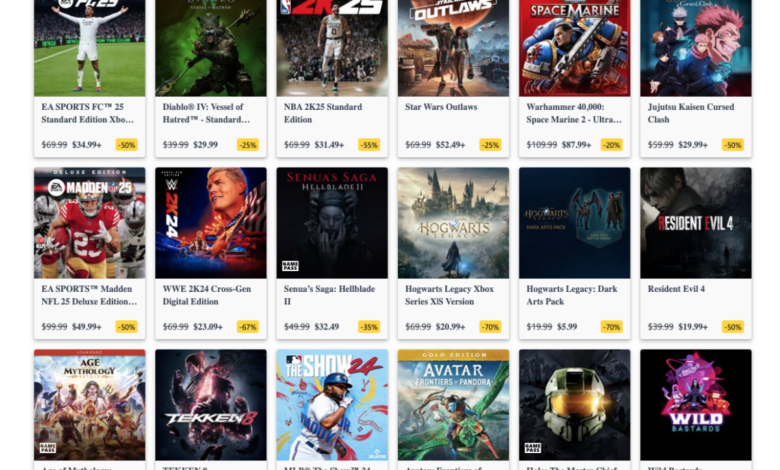Click Game Pass badge on Halo cover
Screen dimensions: 780x470
533,448
